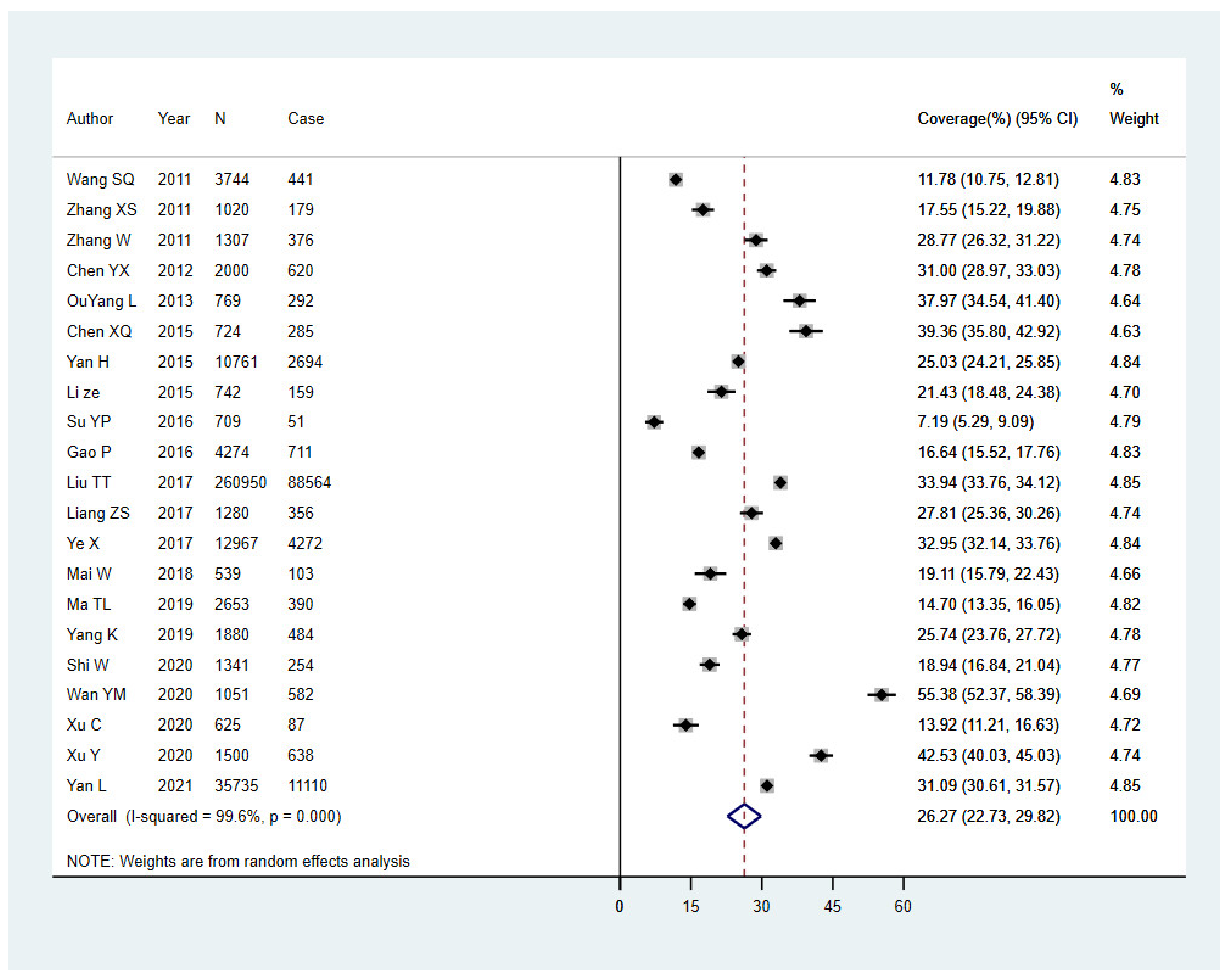The width and height of the screenshot is (1230, 980).
Task: Click the 260950 sample size value
Action: 240,483
